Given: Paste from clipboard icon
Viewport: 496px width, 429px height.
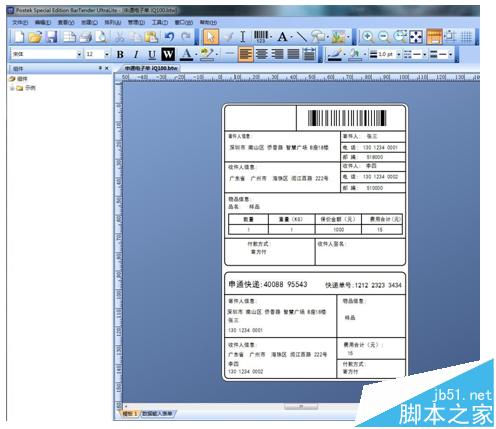Looking at the screenshot, I should (x=151, y=37).
